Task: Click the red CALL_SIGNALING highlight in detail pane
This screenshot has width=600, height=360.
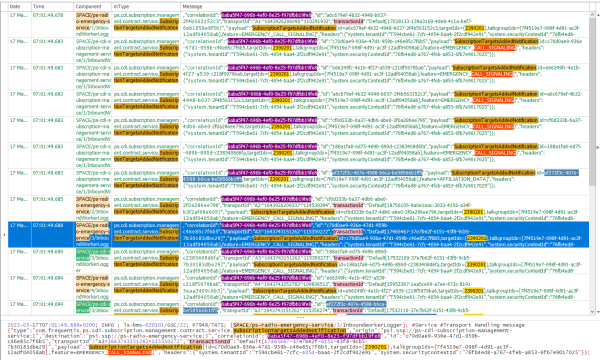Action: pos(130,352)
